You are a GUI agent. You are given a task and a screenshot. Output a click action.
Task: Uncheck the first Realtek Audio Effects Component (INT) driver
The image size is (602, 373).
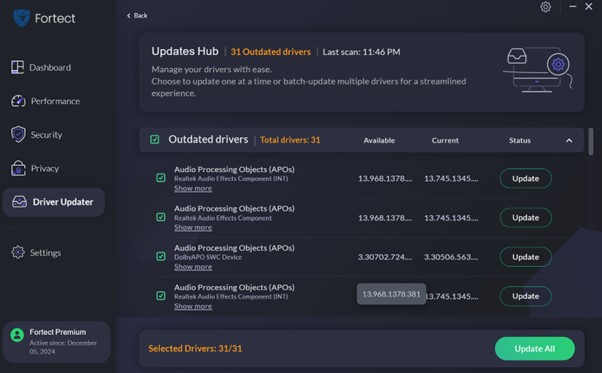click(x=161, y=178)
